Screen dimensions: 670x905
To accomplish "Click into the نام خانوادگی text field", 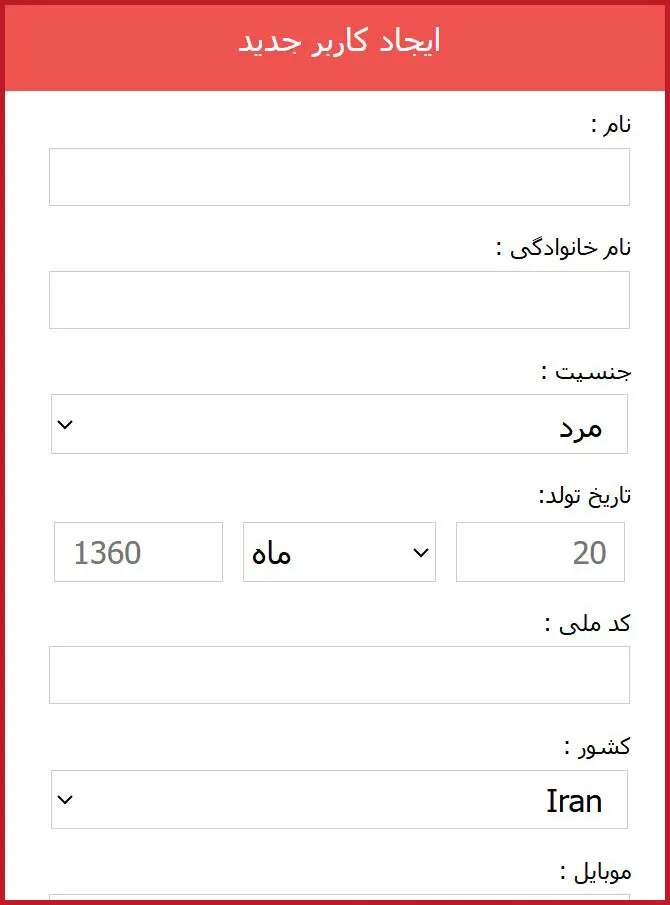I will [339, 300].
